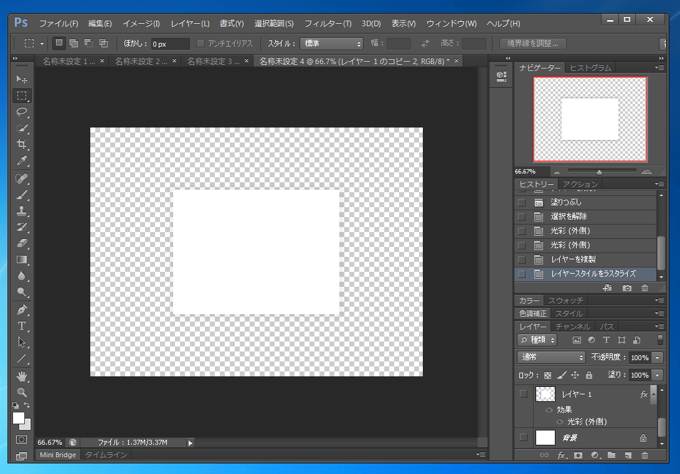Switch to the ヒストグラム tab
Image resolution: width=680 pixels, height=474 pixels.
point(590,68)
